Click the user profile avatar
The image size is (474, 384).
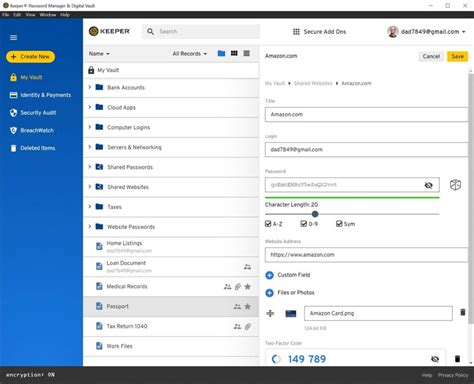(x=393, y=32)
